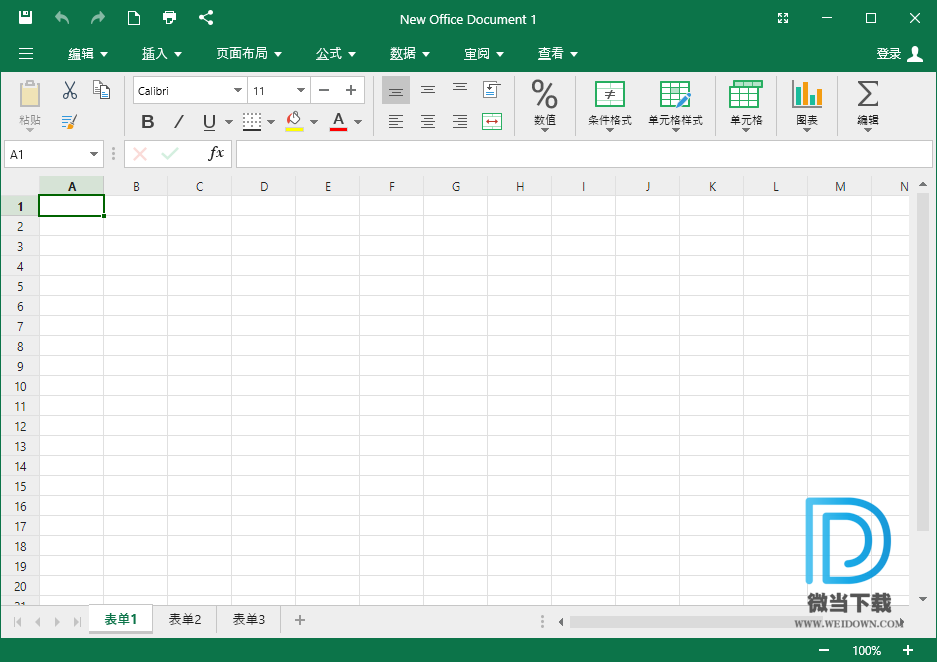
Task: Toggle wrap text icon
Action: click(492, 90)
